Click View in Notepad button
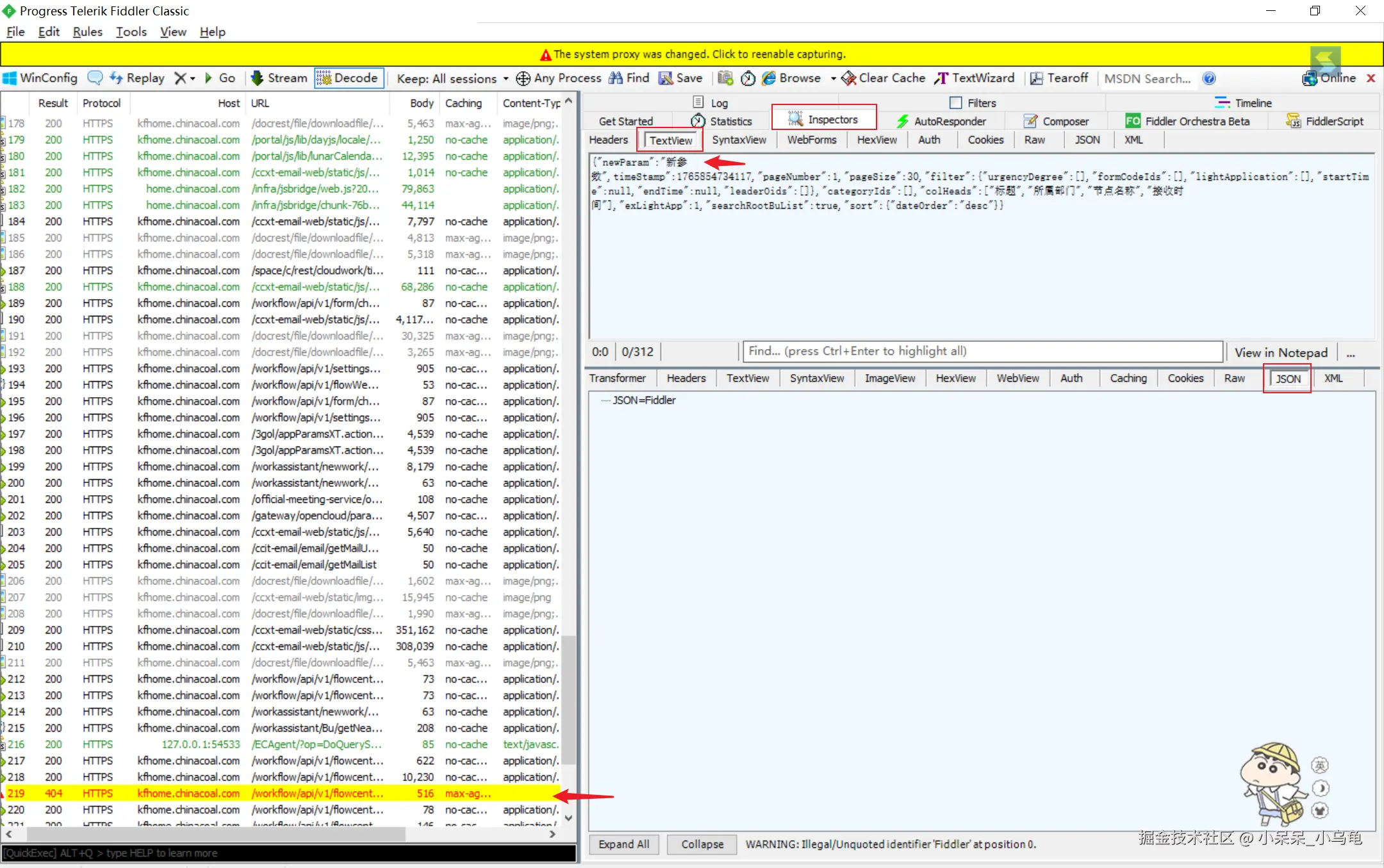 pos(1281,352)
